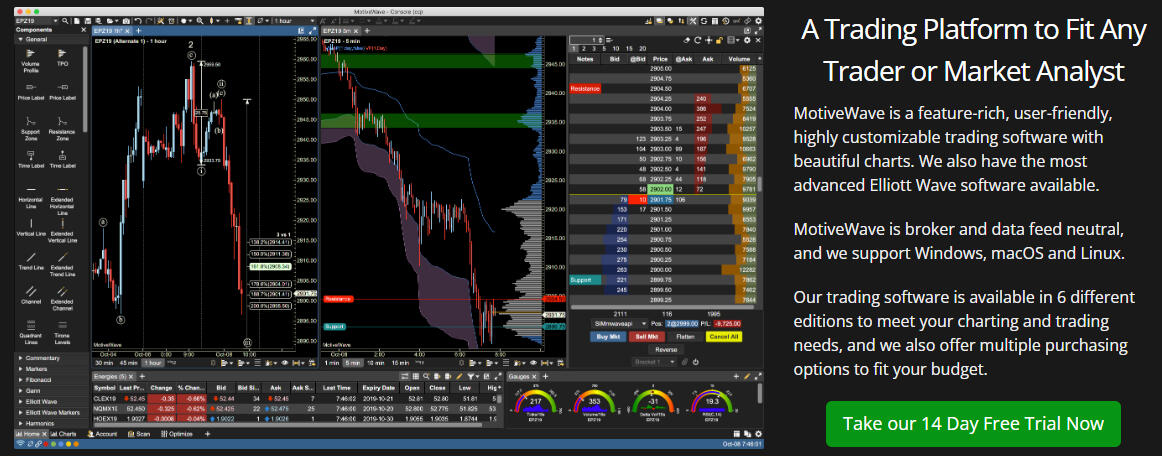The image size is (1162, 456).
Task: Pick the Channel drawing tool
Action: tap(30, 294)
